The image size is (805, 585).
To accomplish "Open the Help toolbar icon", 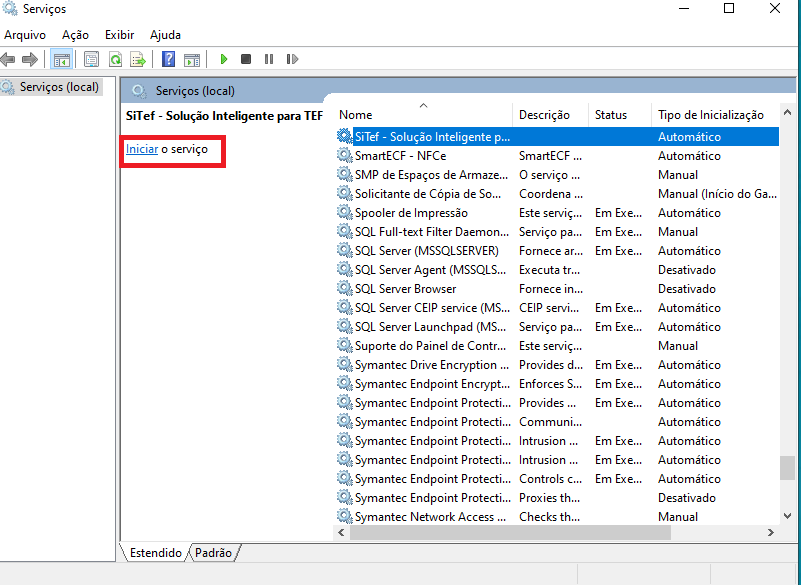I will tap(168, 60).
